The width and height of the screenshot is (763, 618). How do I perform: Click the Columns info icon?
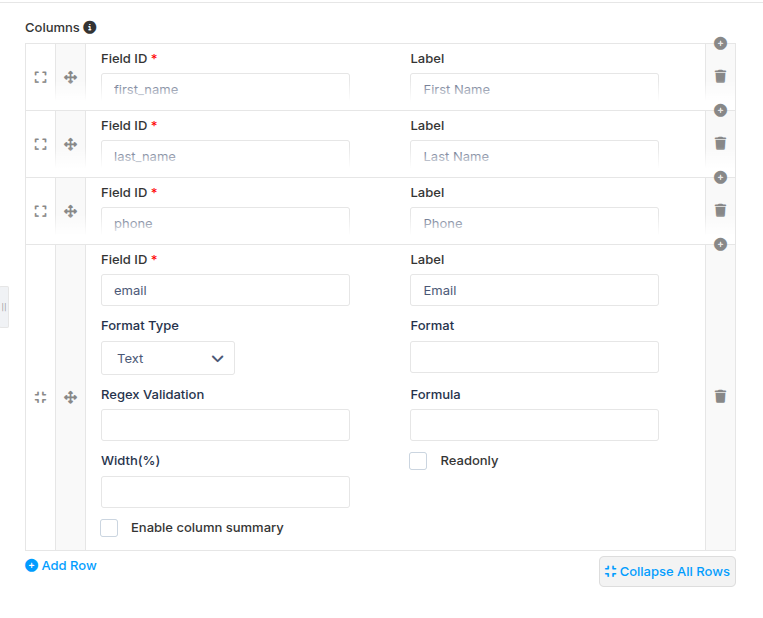[x=90, y=27]
